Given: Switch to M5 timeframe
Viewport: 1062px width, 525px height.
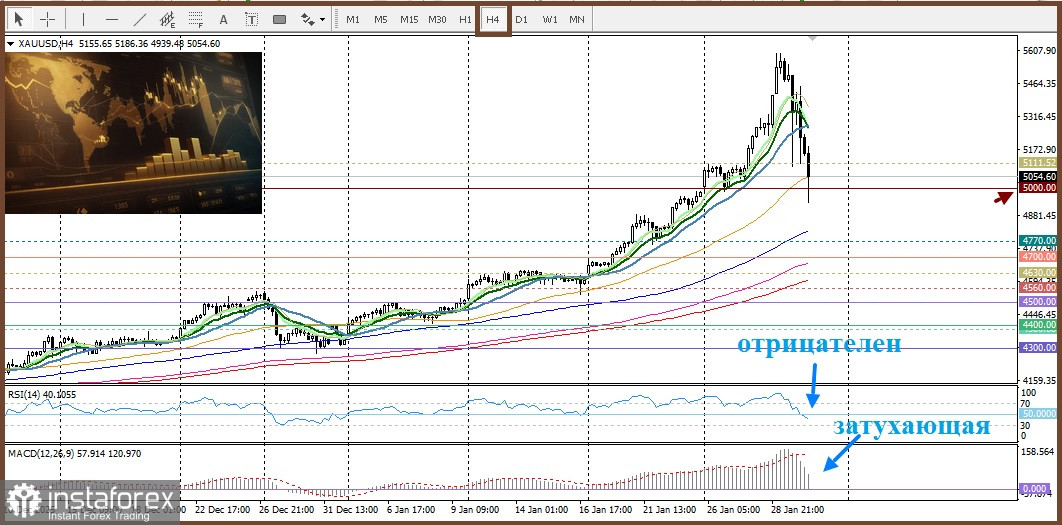Looking at the screenshot, I should point(381,19).
